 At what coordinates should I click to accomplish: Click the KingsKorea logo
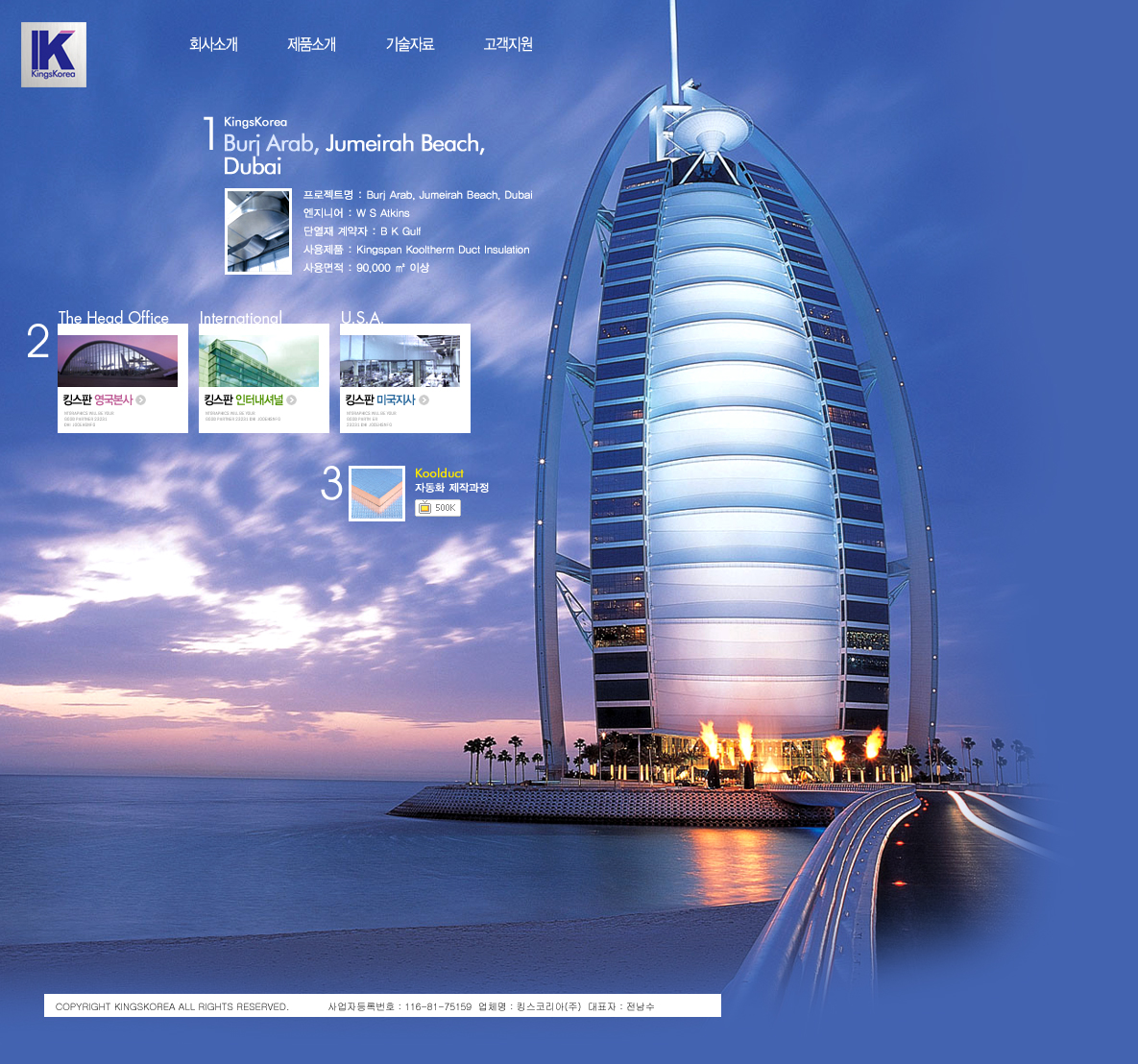pyautogui.click(x=54, y=55)
